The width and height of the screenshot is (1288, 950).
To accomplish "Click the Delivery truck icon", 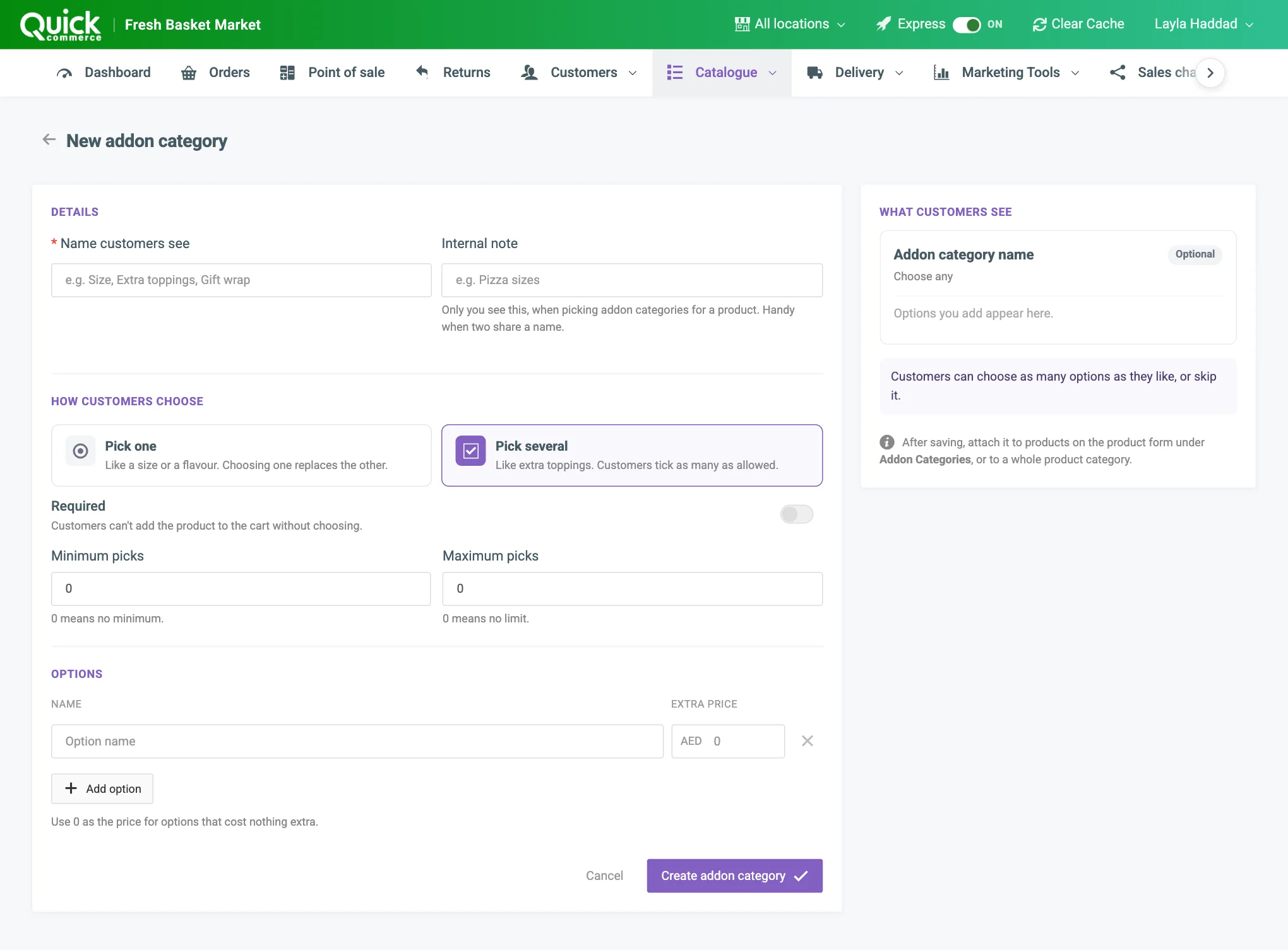I will (814, 73).
